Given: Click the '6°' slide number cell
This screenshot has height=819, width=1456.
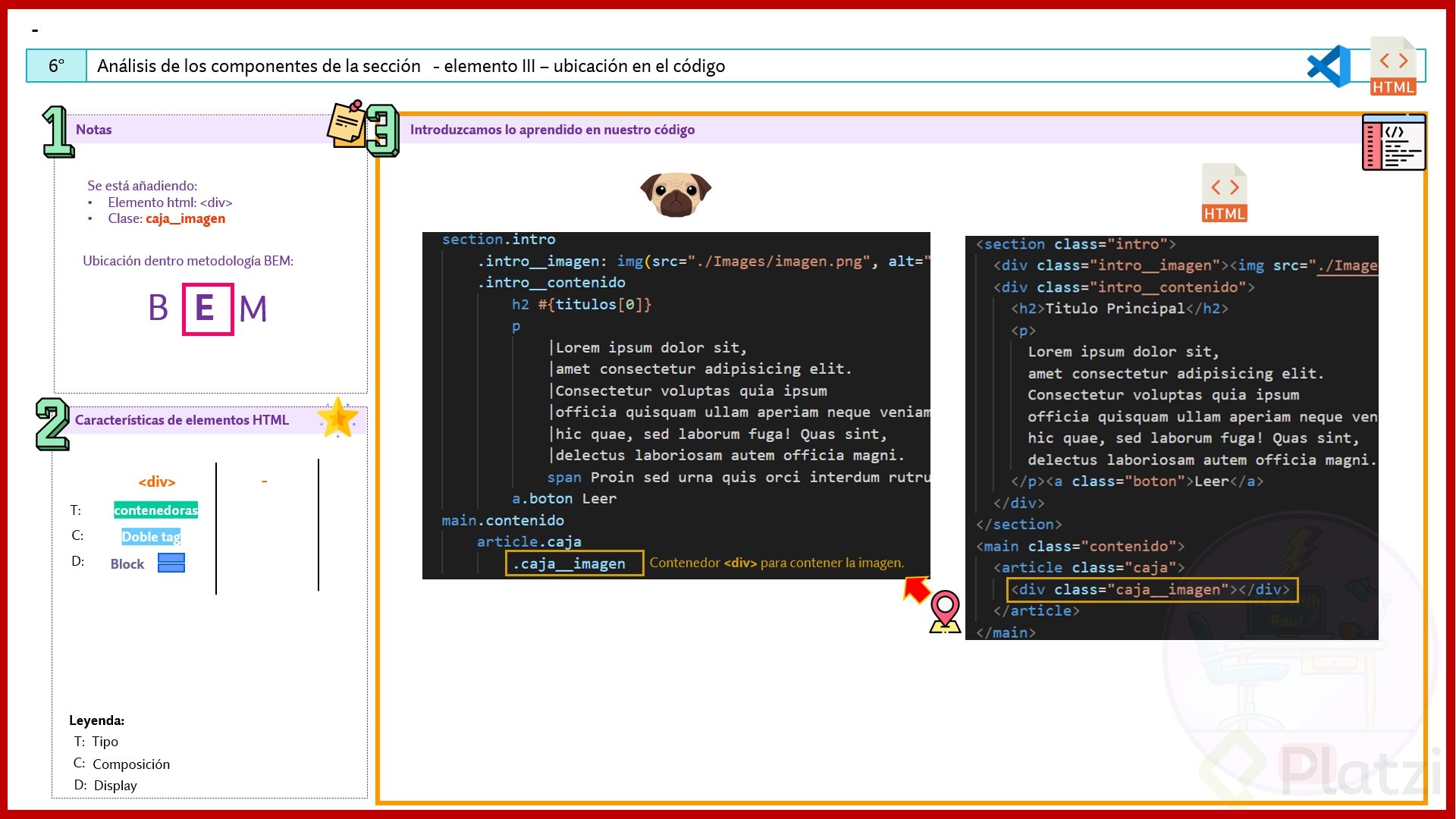Looking at the screenshot, I should [56, 66].
